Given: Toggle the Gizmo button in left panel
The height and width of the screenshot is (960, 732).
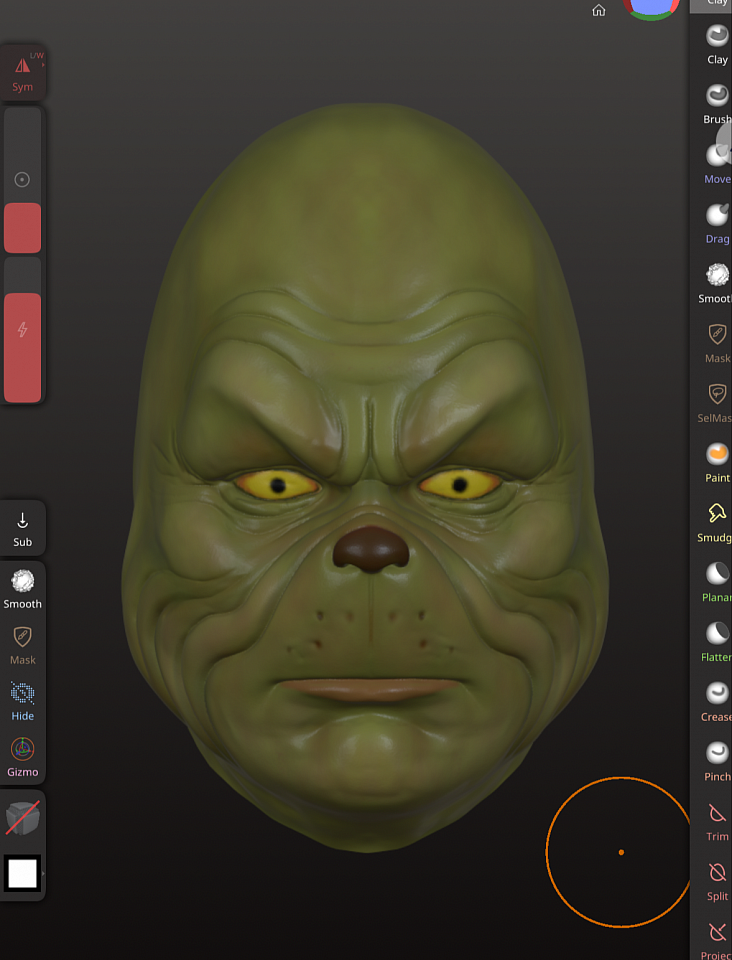Looking at the screenshot, I should (x=23, y=757).
